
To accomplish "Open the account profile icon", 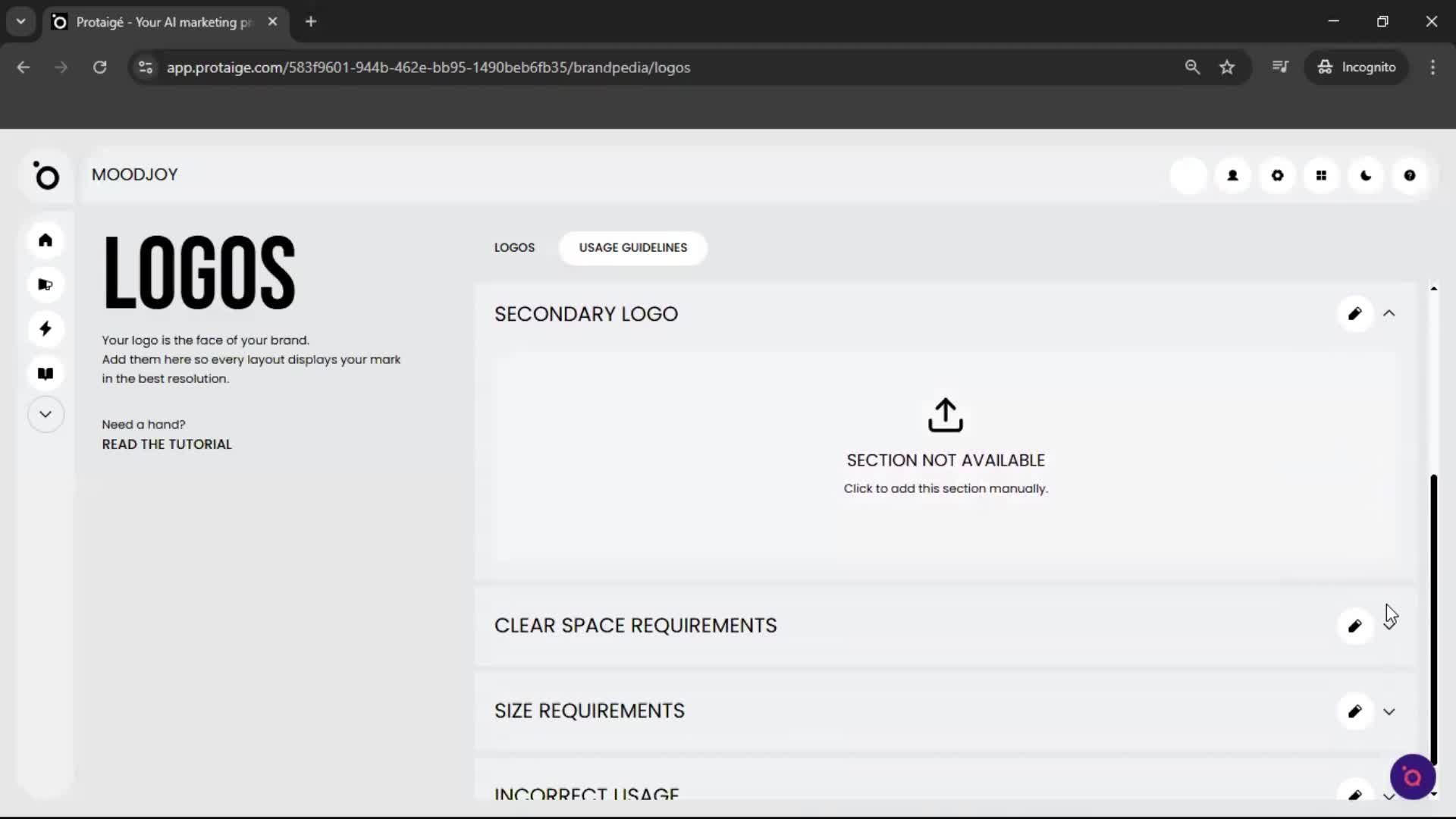I will pyautogui.click(x=1232, y=175).
